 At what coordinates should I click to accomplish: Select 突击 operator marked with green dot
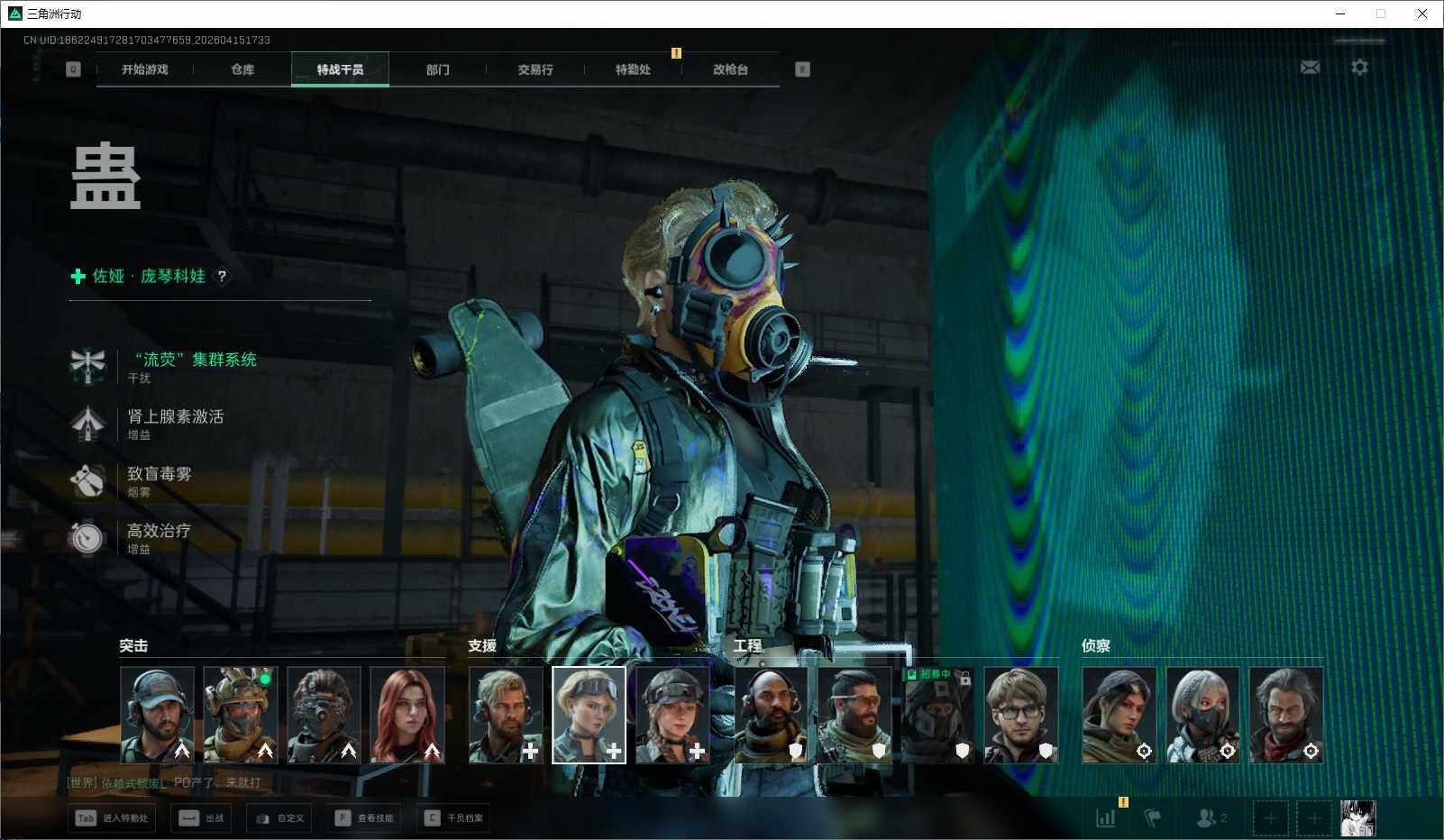[241, 715]
